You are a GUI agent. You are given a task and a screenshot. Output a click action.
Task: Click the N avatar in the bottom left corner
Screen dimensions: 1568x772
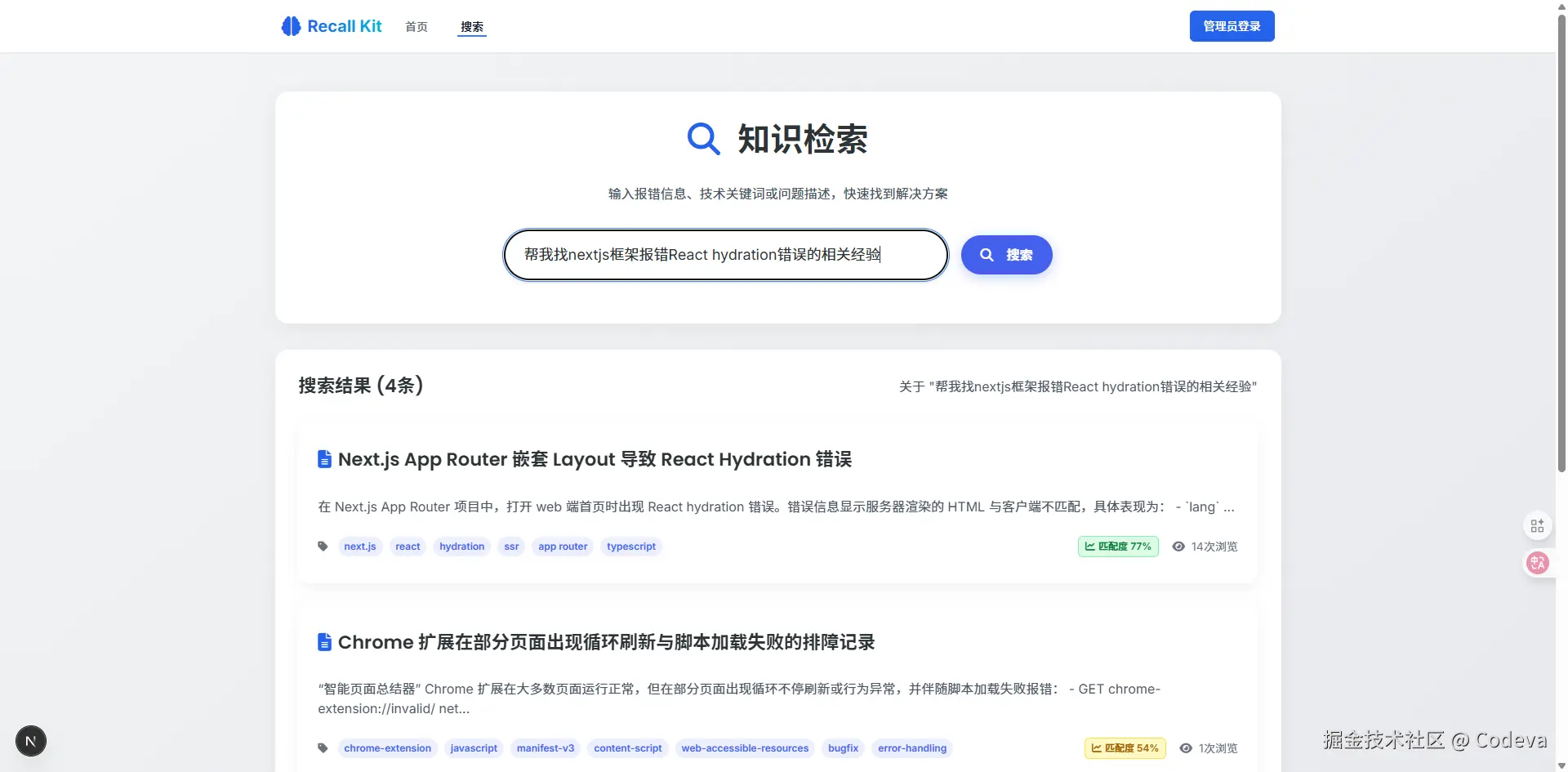coord(30,741)
